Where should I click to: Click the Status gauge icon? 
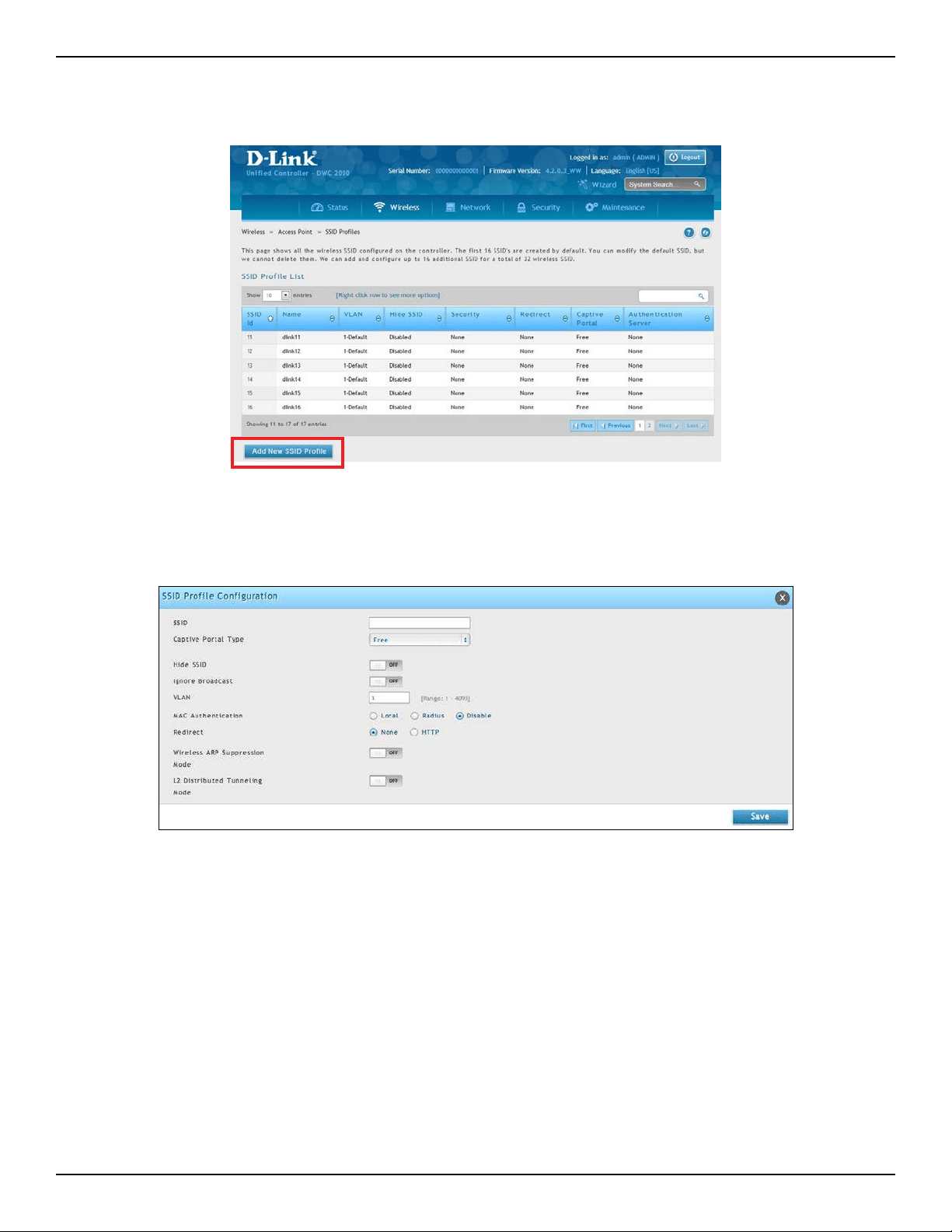click(316, 208)
